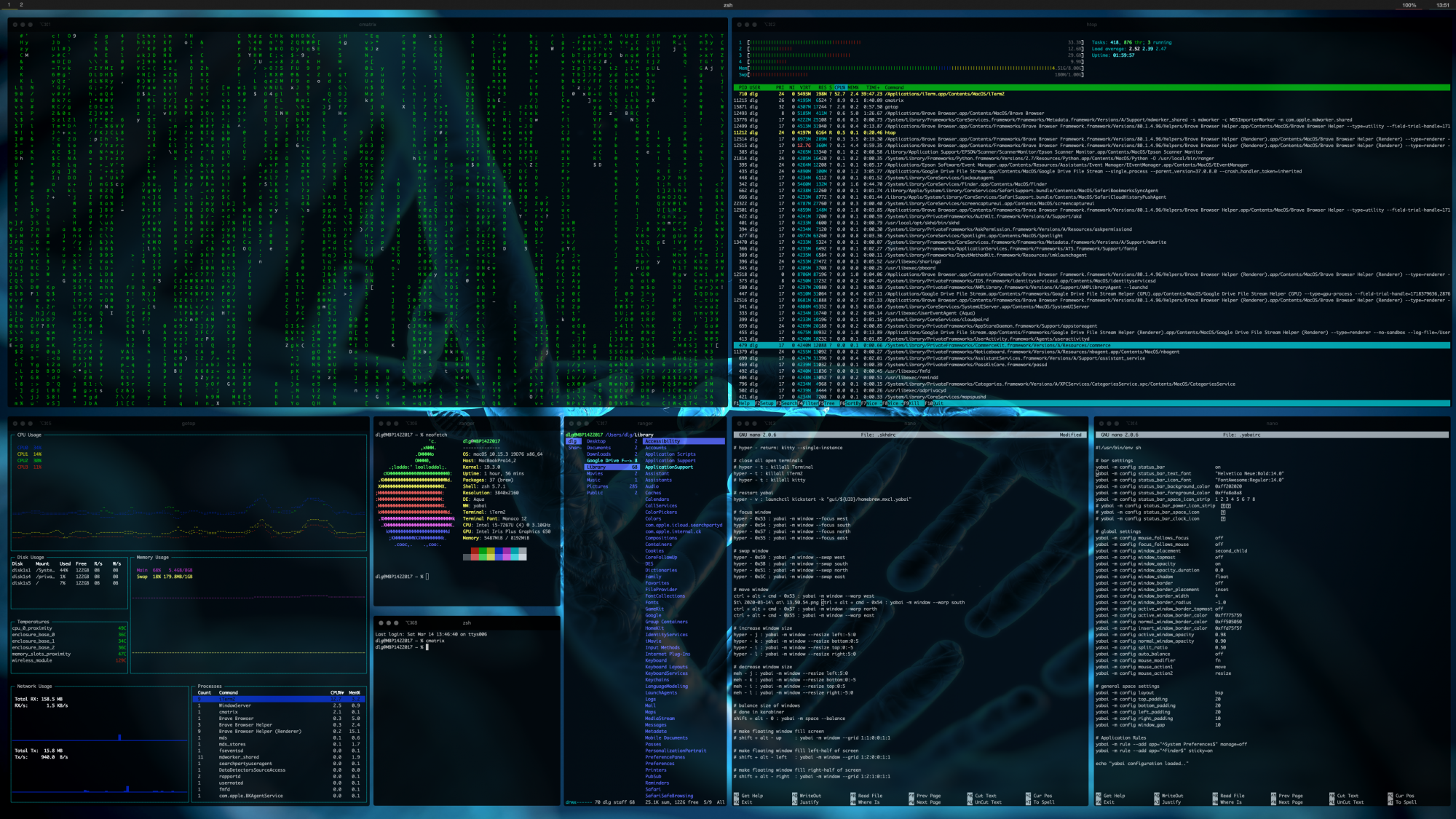Sort htop by the PID column header
The image size is (1456, 819).
coord(743,87)
